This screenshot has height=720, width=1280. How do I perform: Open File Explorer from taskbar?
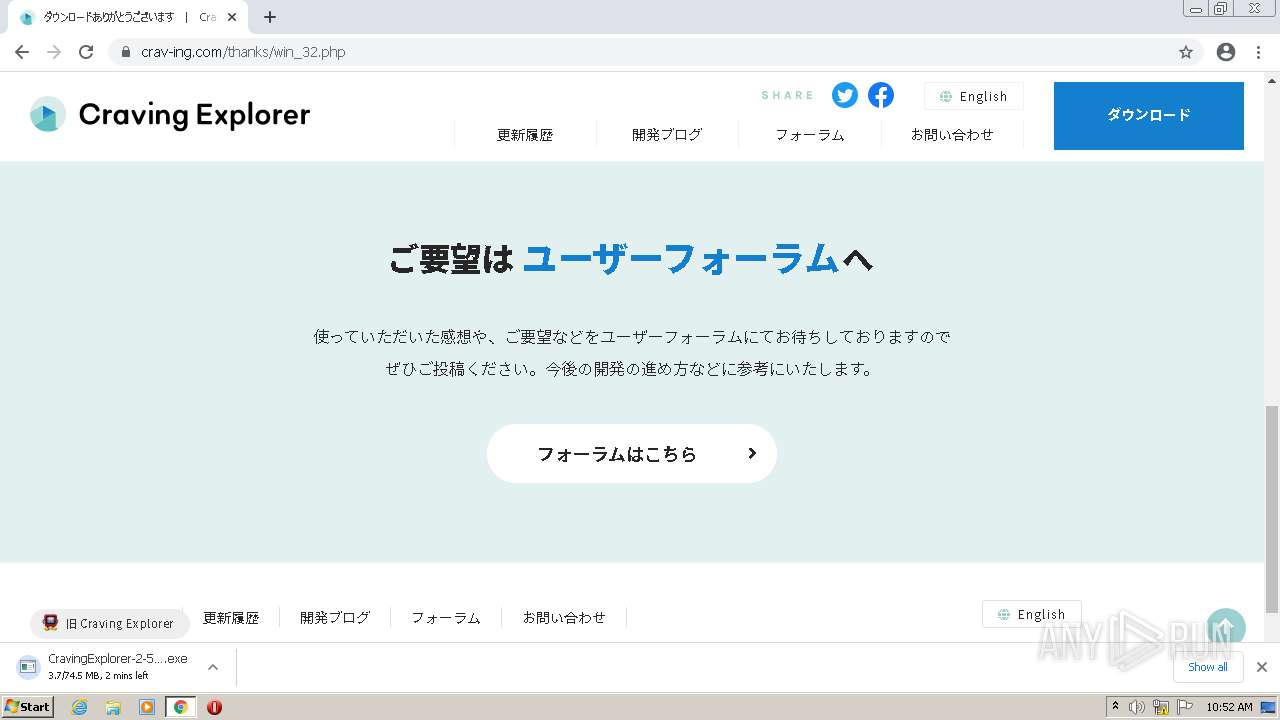113,707
